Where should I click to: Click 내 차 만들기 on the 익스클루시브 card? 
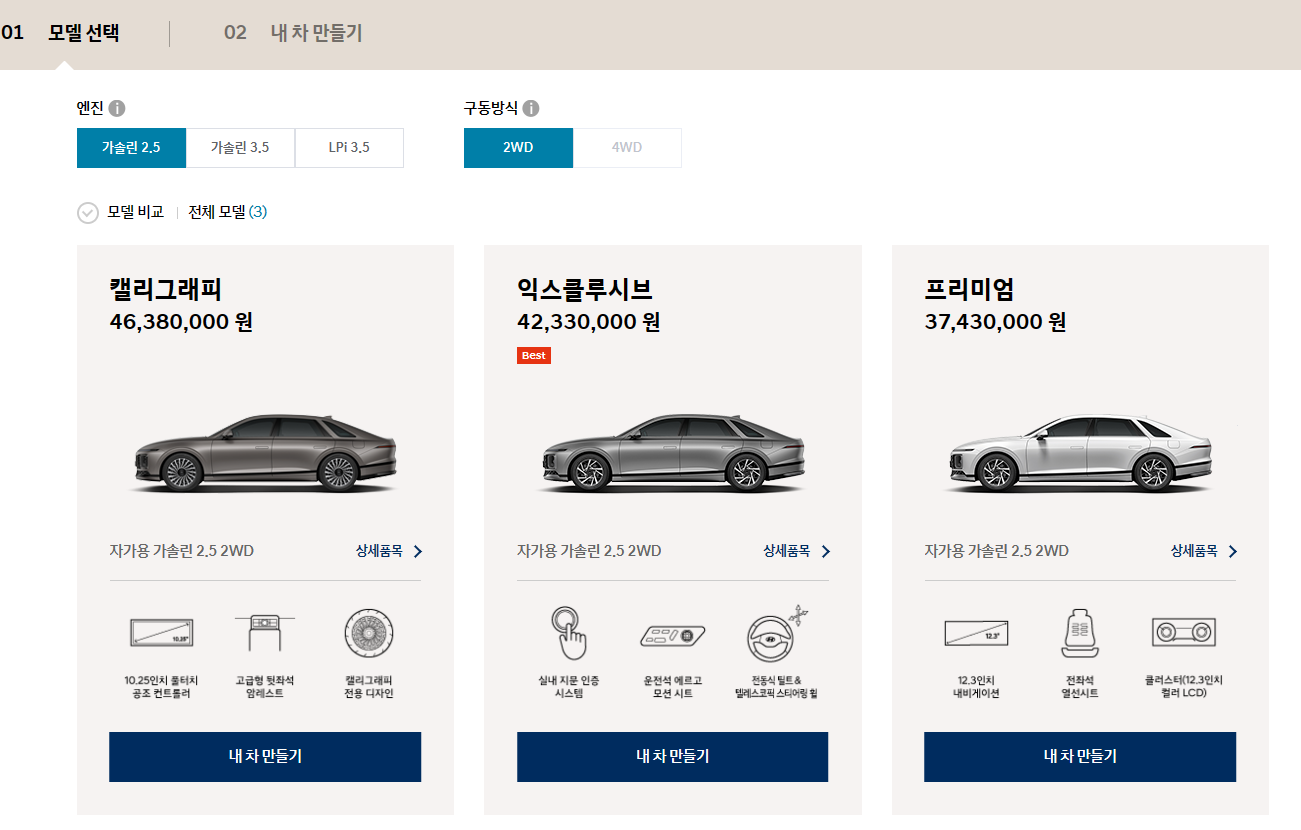(671, 757)
